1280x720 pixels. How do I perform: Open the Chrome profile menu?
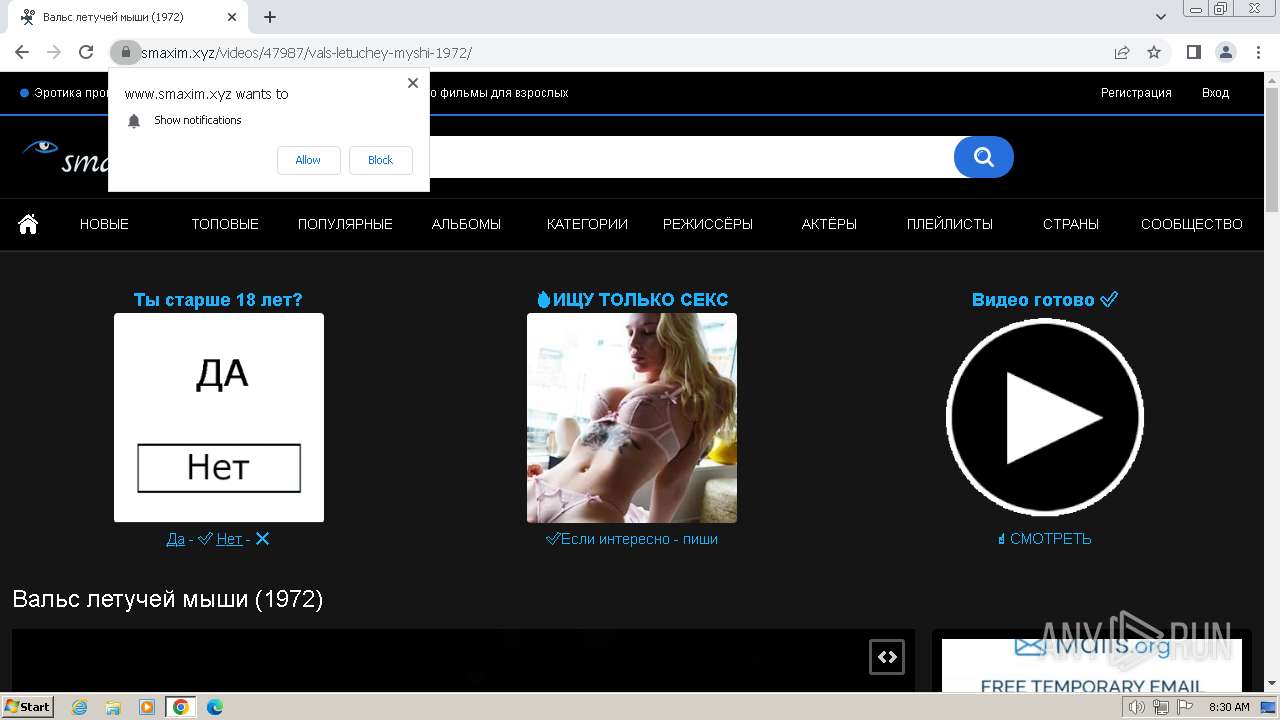(x=1225, y=53)
